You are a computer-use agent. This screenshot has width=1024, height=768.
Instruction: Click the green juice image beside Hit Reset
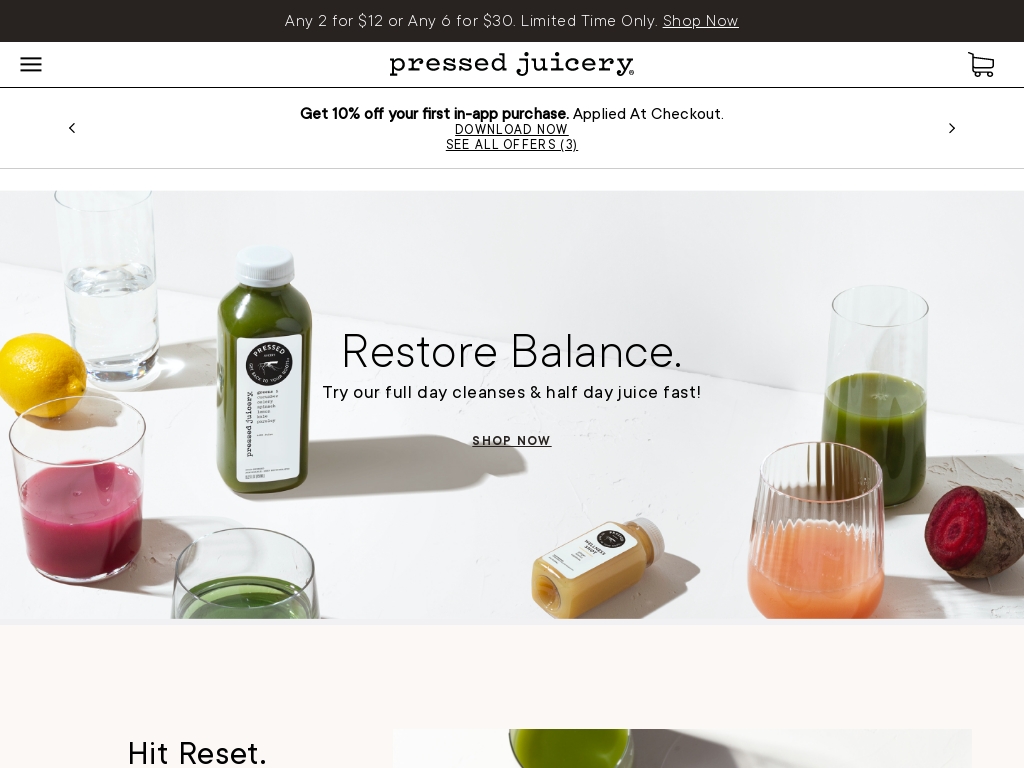pyautogui.click(x=682, y=748)
